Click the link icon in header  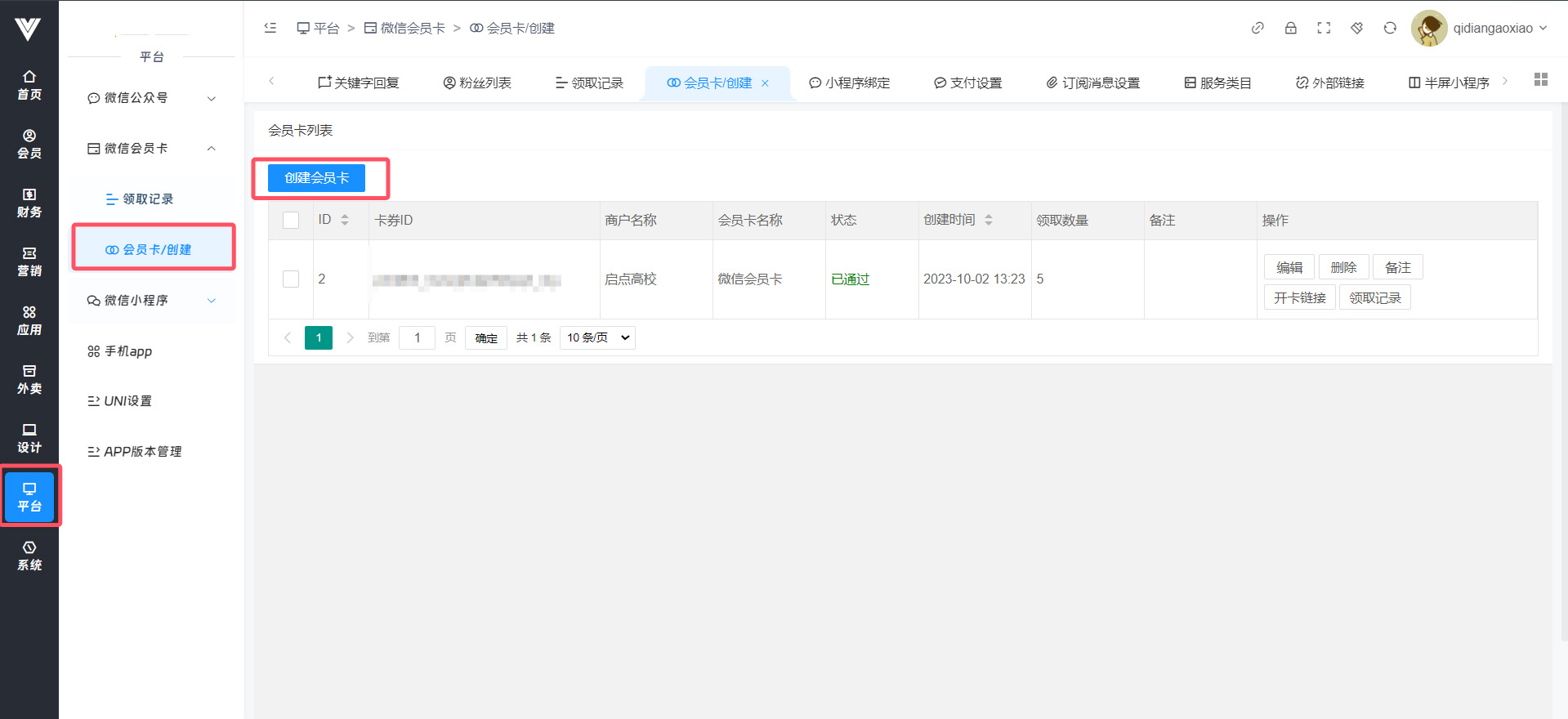pos(1258,28)
